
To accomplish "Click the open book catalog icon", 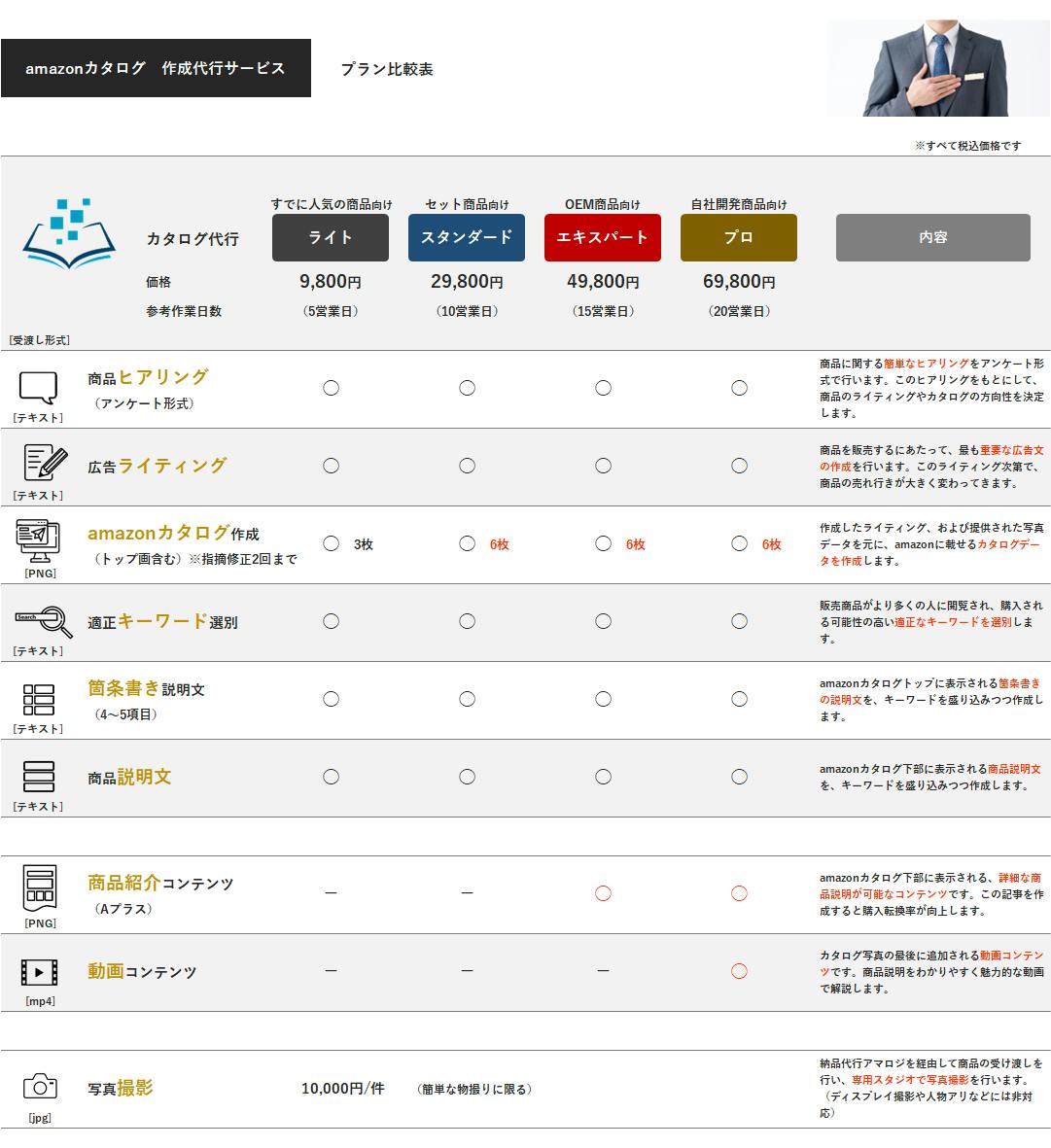I will (x=68, y=234).
